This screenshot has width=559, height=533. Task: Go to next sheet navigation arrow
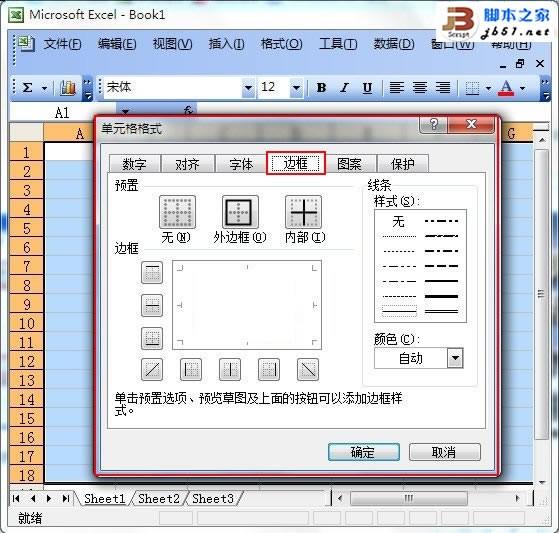[x=49, y=498]
